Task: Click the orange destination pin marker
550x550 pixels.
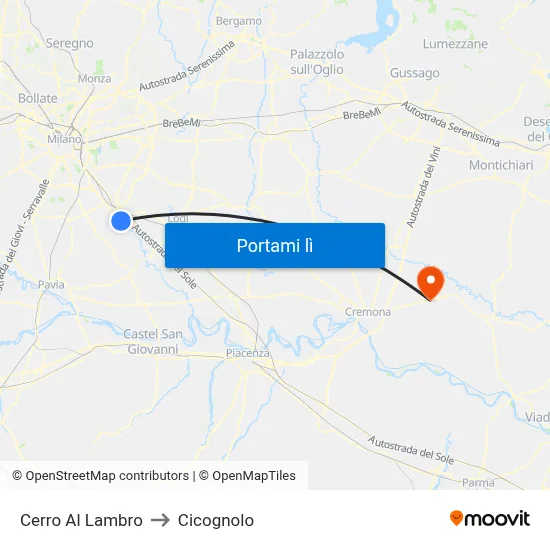Action: [x=430, y=283]
